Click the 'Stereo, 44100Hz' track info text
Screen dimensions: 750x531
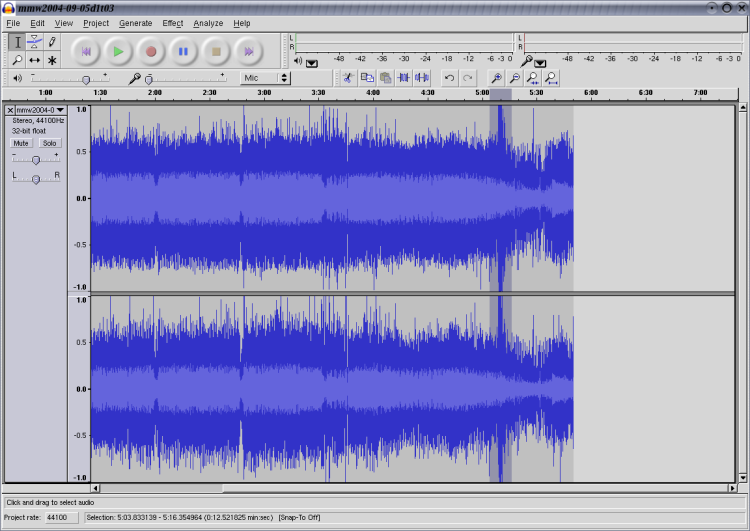[38, 121]
